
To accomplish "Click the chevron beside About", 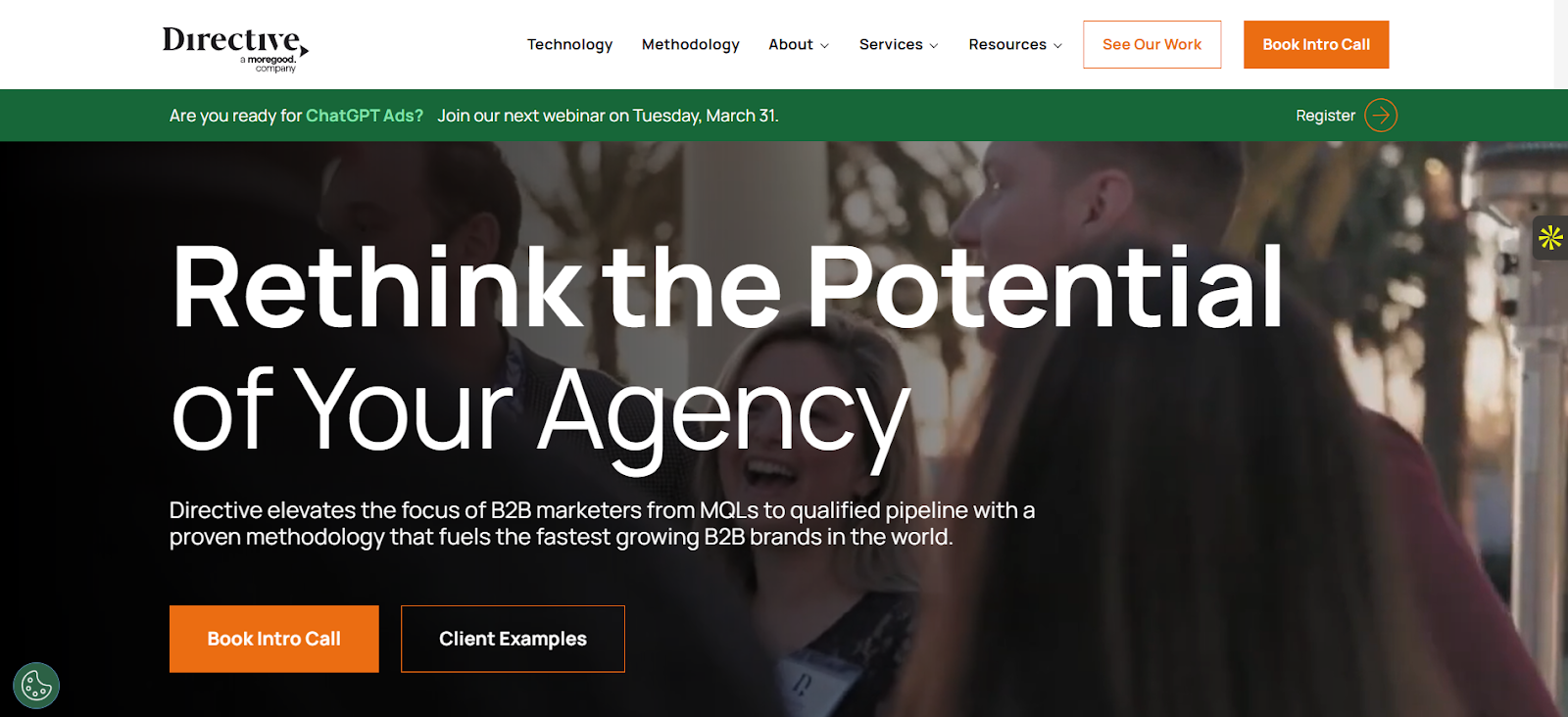I will tap(824, 46).
